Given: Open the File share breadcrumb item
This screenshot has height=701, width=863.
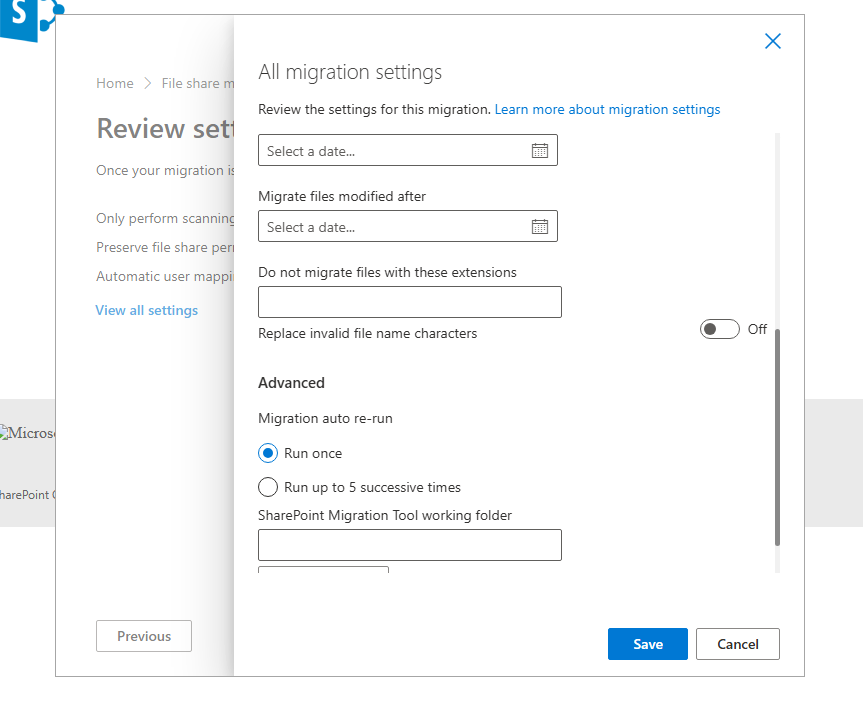Looking at the screenshot, I should pos(197,83).
